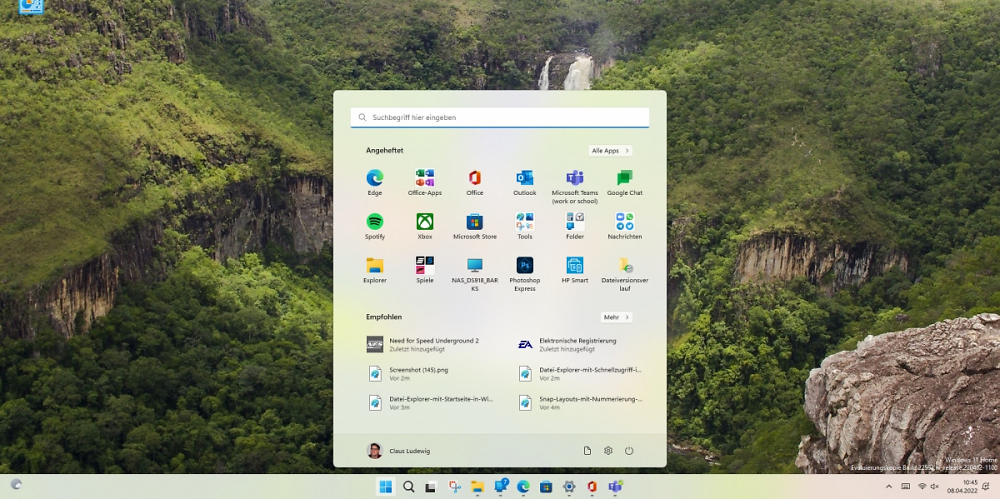Screen dimensions: 1000x499
Task: Open Need for Speed Underground 2
Action: (x=425, y=345)
